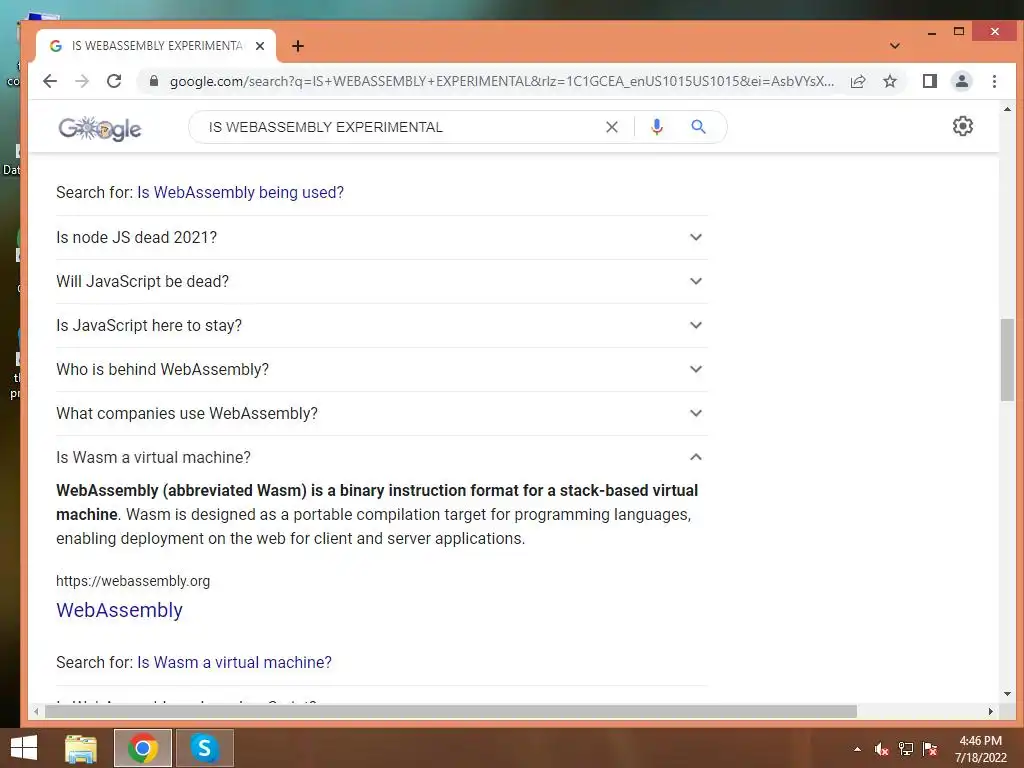Clear the search box with X
Screen dimensions: 1024x768
pyautogui.click(x=611, y=127)
